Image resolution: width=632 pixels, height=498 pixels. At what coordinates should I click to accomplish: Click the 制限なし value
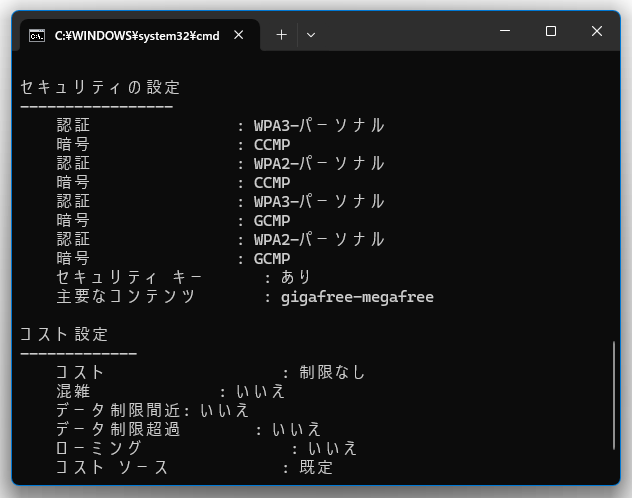pos(332,372)
